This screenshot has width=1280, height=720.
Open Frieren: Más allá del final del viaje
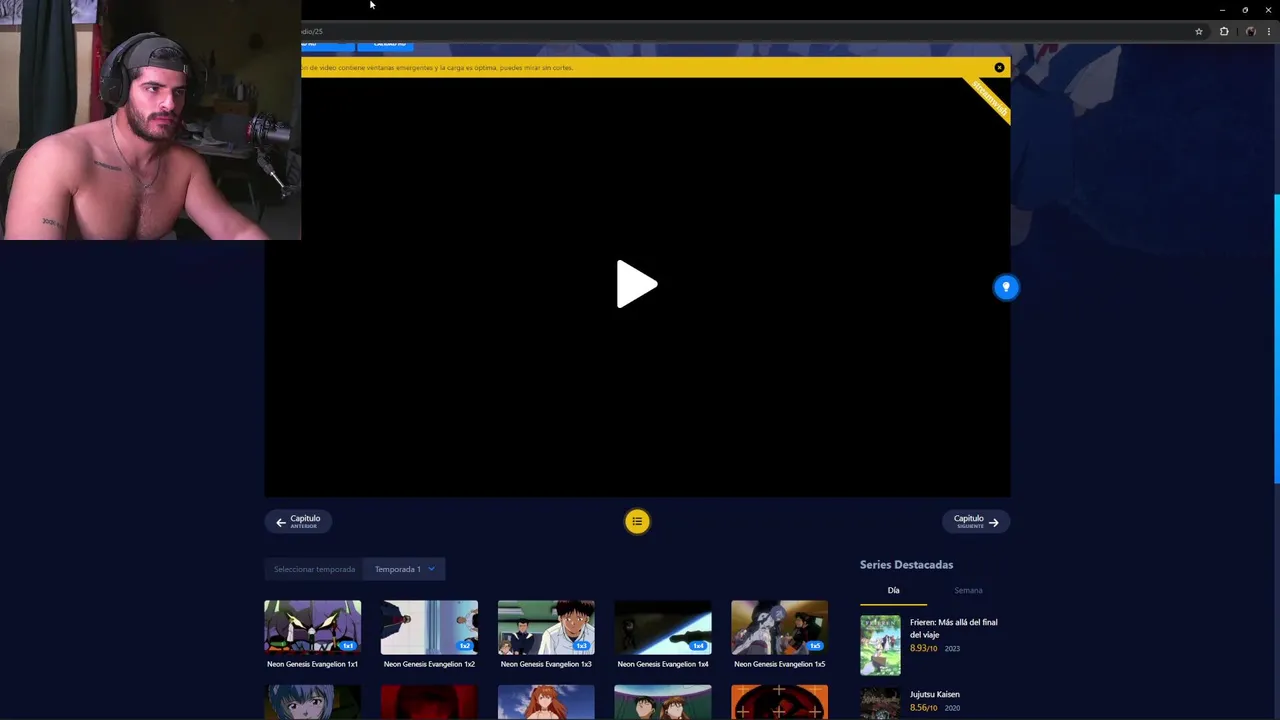click(x=953, y=628)
